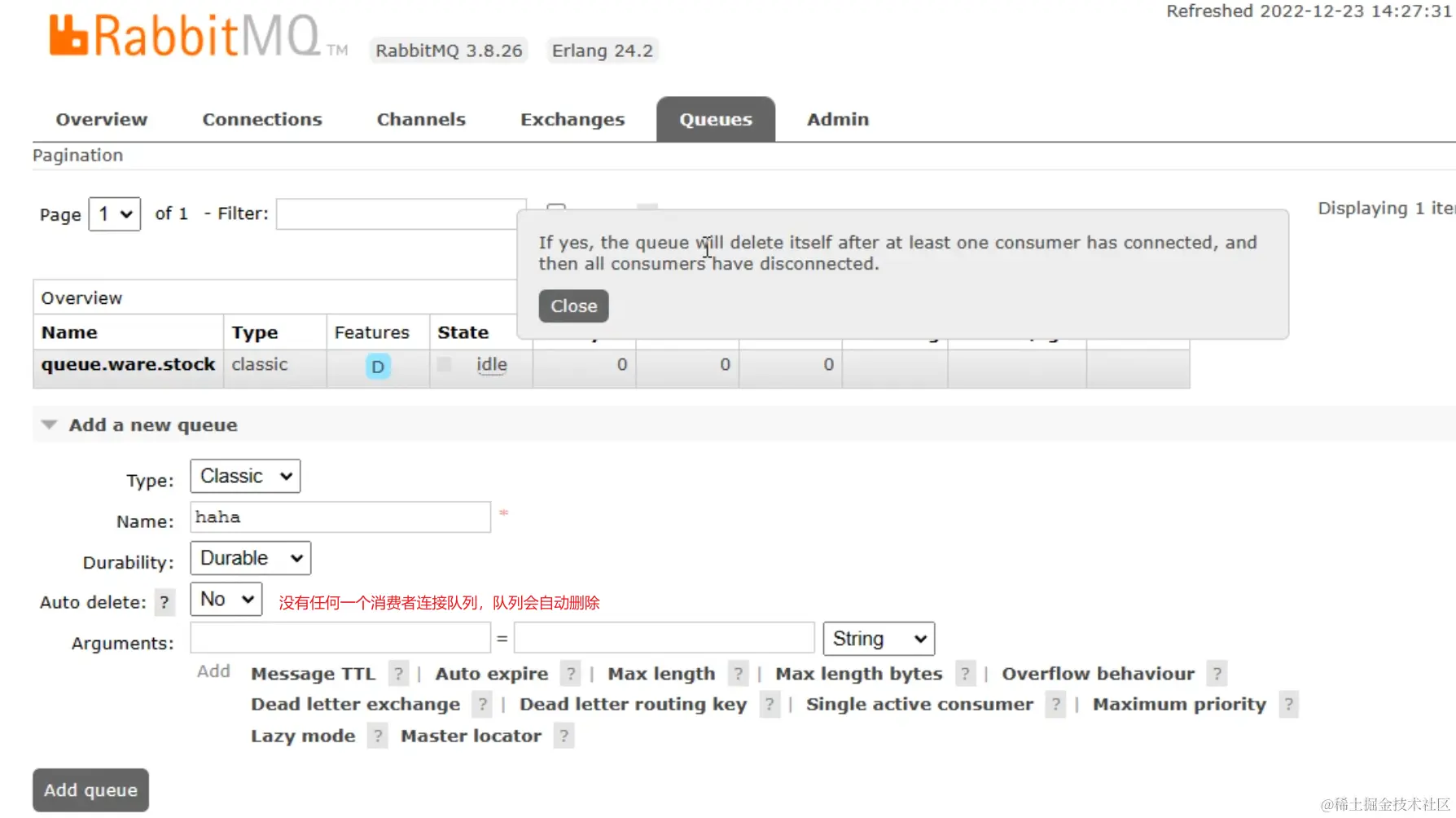Insert the Lazy mode argument
This screenshot has width=1456, height=818.
303,736
